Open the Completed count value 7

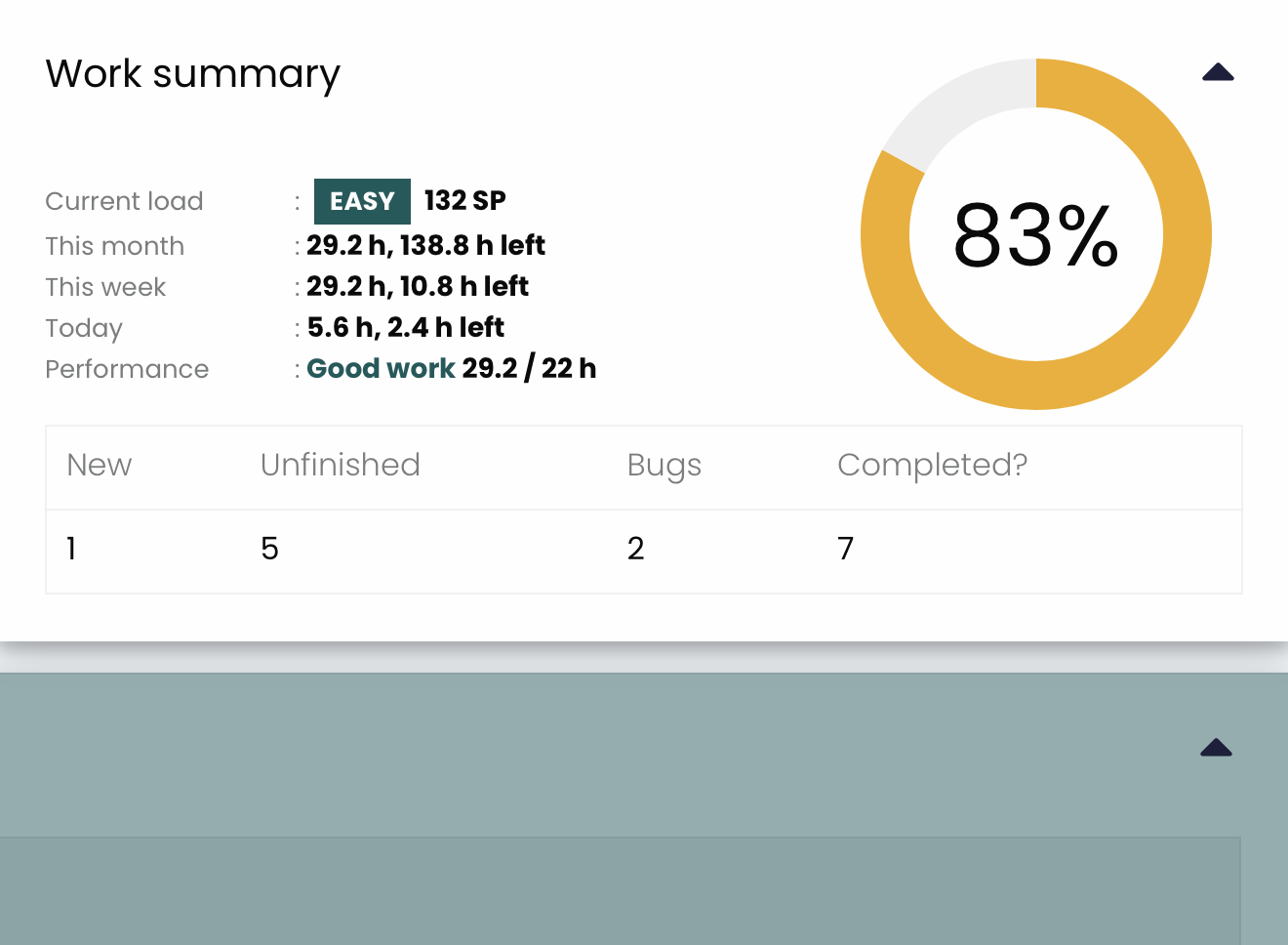pyautogui.click(x=846, y=549)
